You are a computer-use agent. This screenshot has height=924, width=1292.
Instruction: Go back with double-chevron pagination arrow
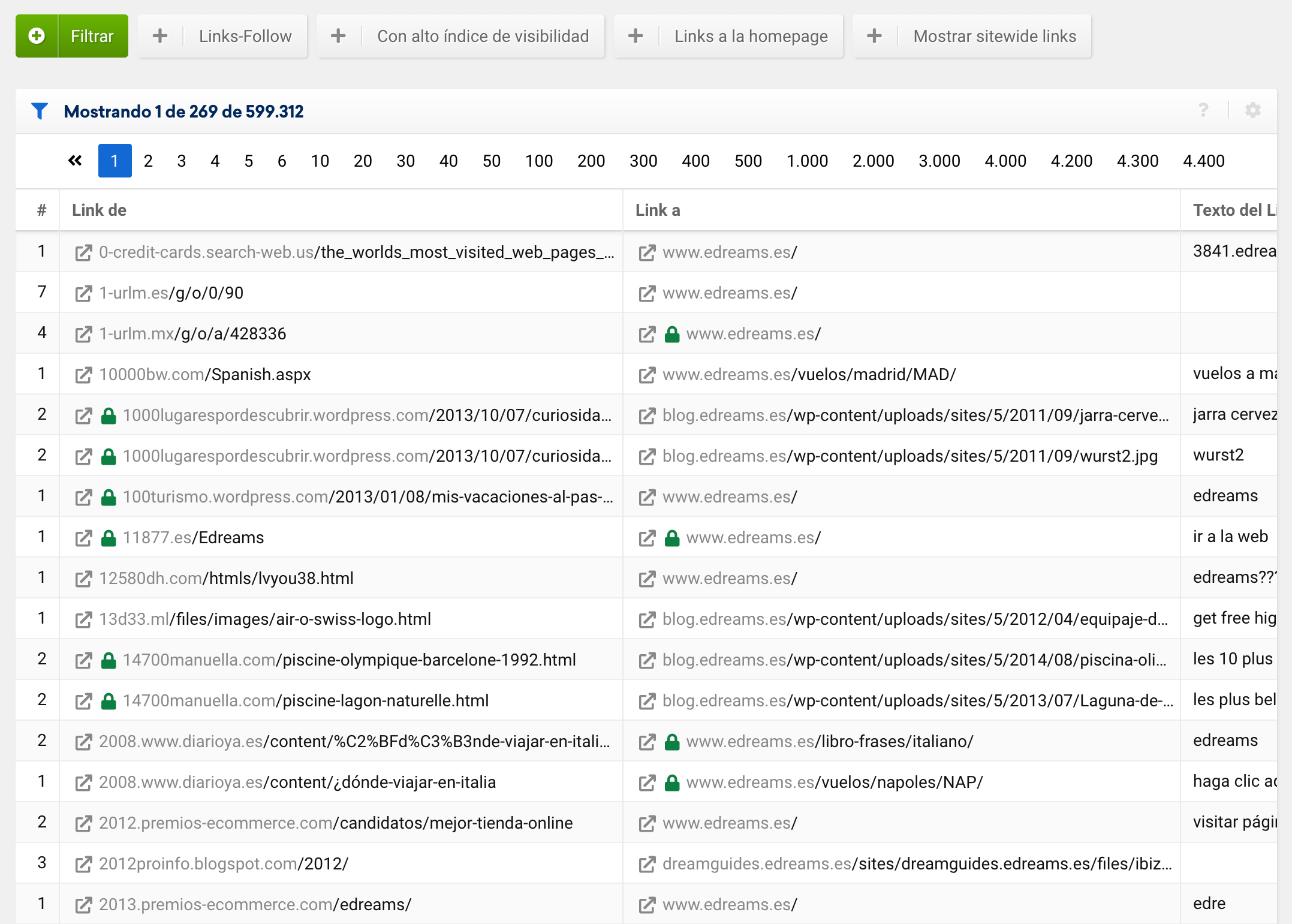pyautogui.click(x=75, y=161)
